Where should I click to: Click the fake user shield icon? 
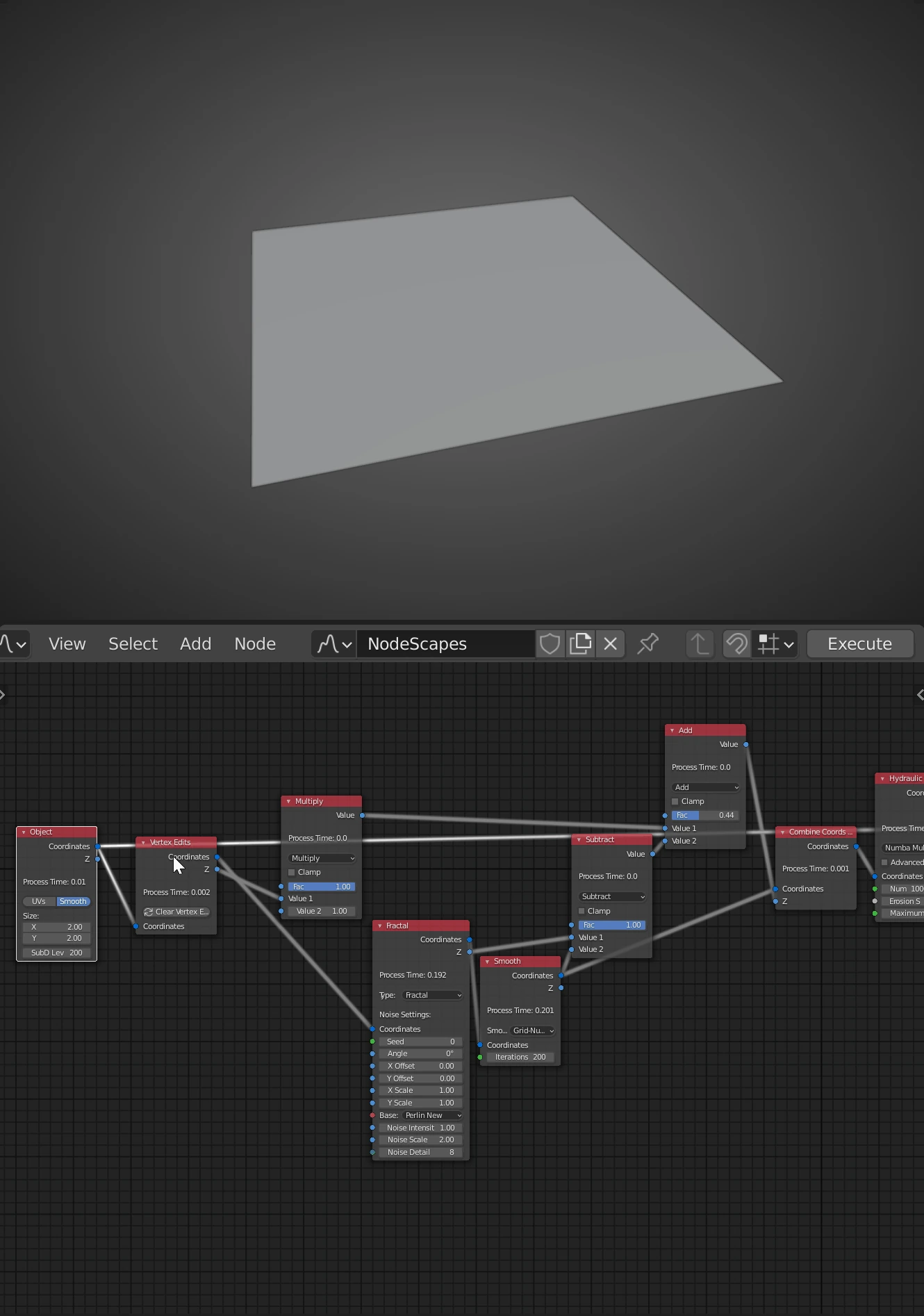point(550,644)
